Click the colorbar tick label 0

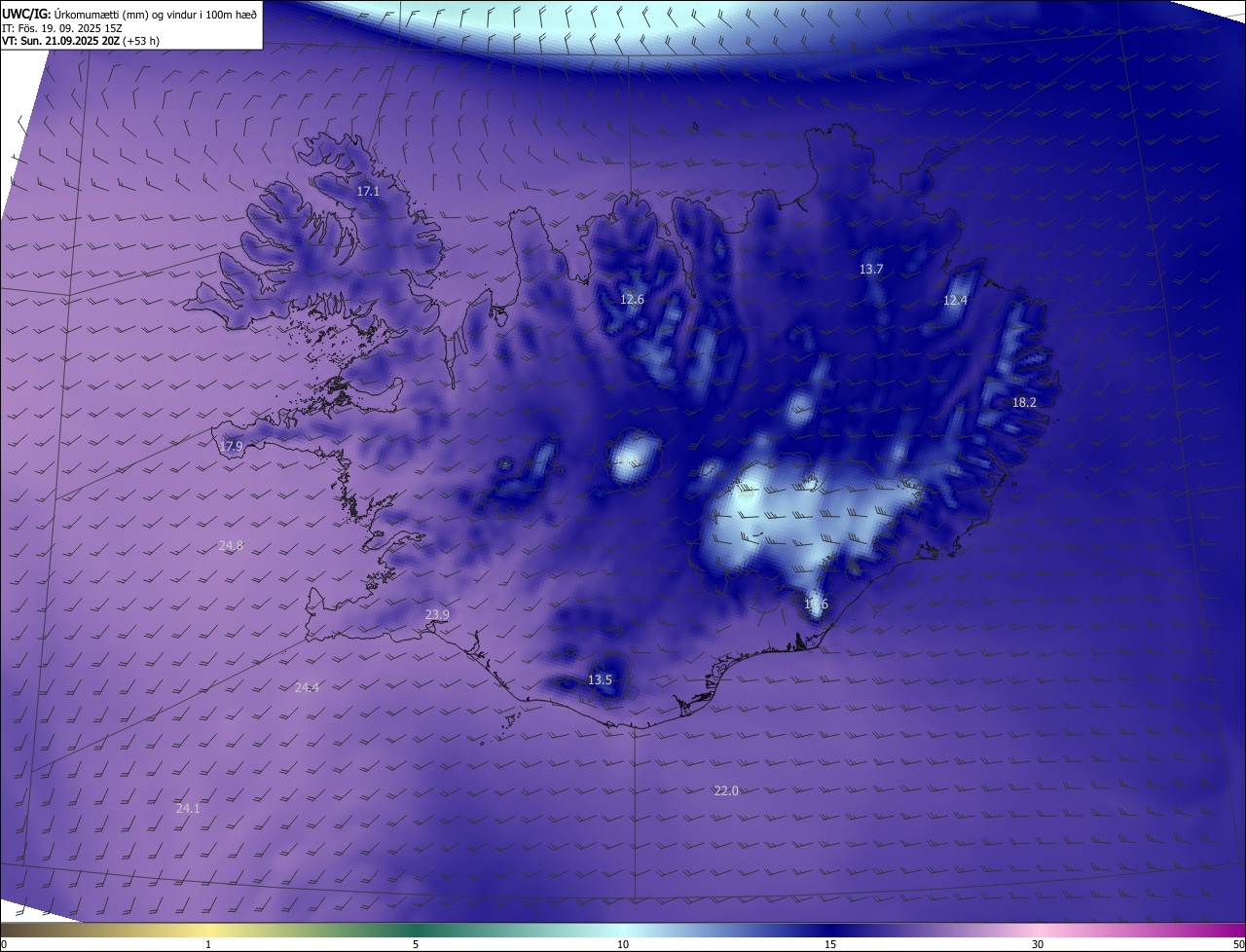click(x=4, y=944)
